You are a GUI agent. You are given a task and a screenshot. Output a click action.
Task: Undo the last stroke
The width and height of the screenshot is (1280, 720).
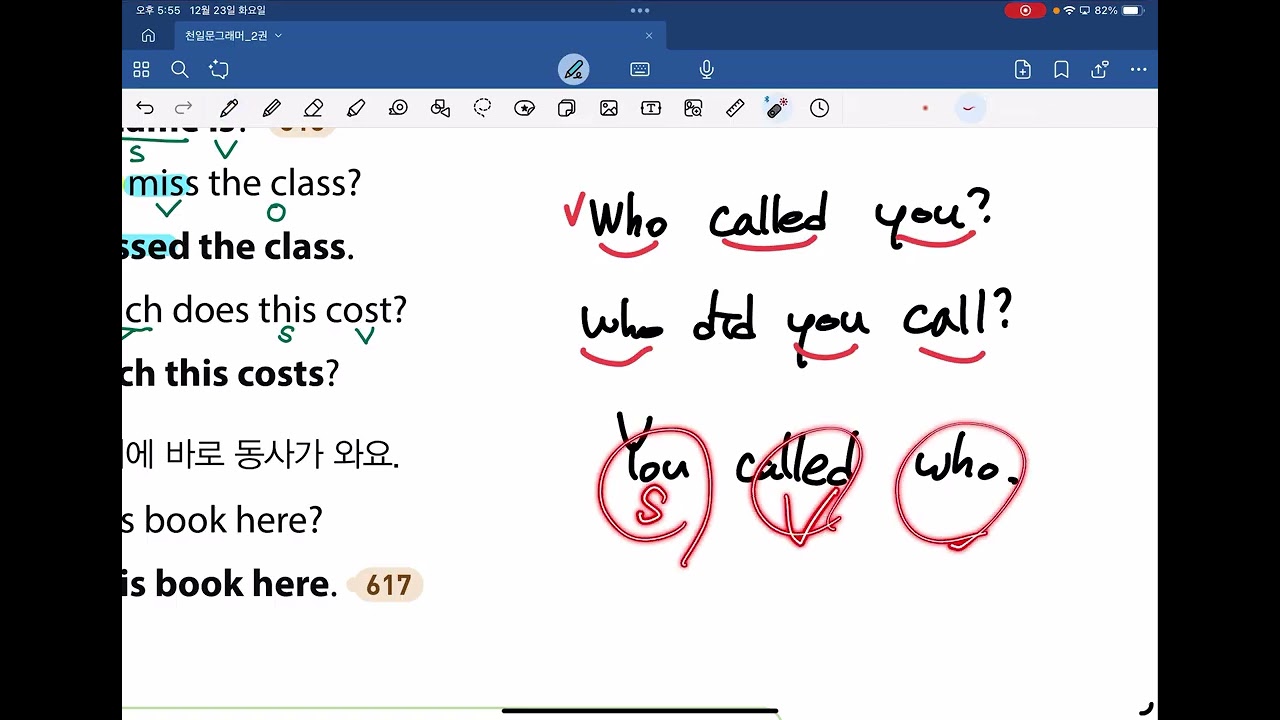145,108
